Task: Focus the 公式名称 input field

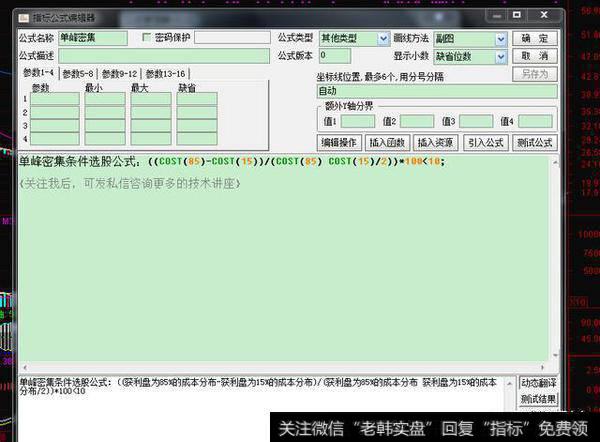Action: pyautogui.click(x=93, y=38)
